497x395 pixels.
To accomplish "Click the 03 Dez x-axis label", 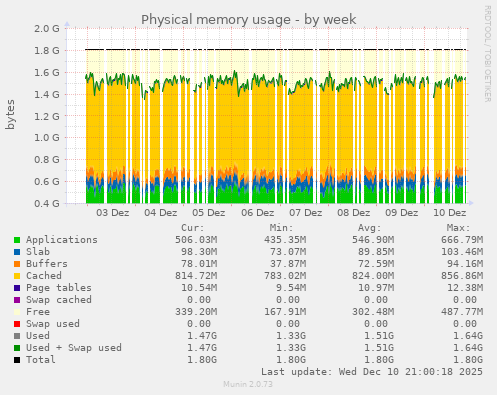I will click(113, 213).
